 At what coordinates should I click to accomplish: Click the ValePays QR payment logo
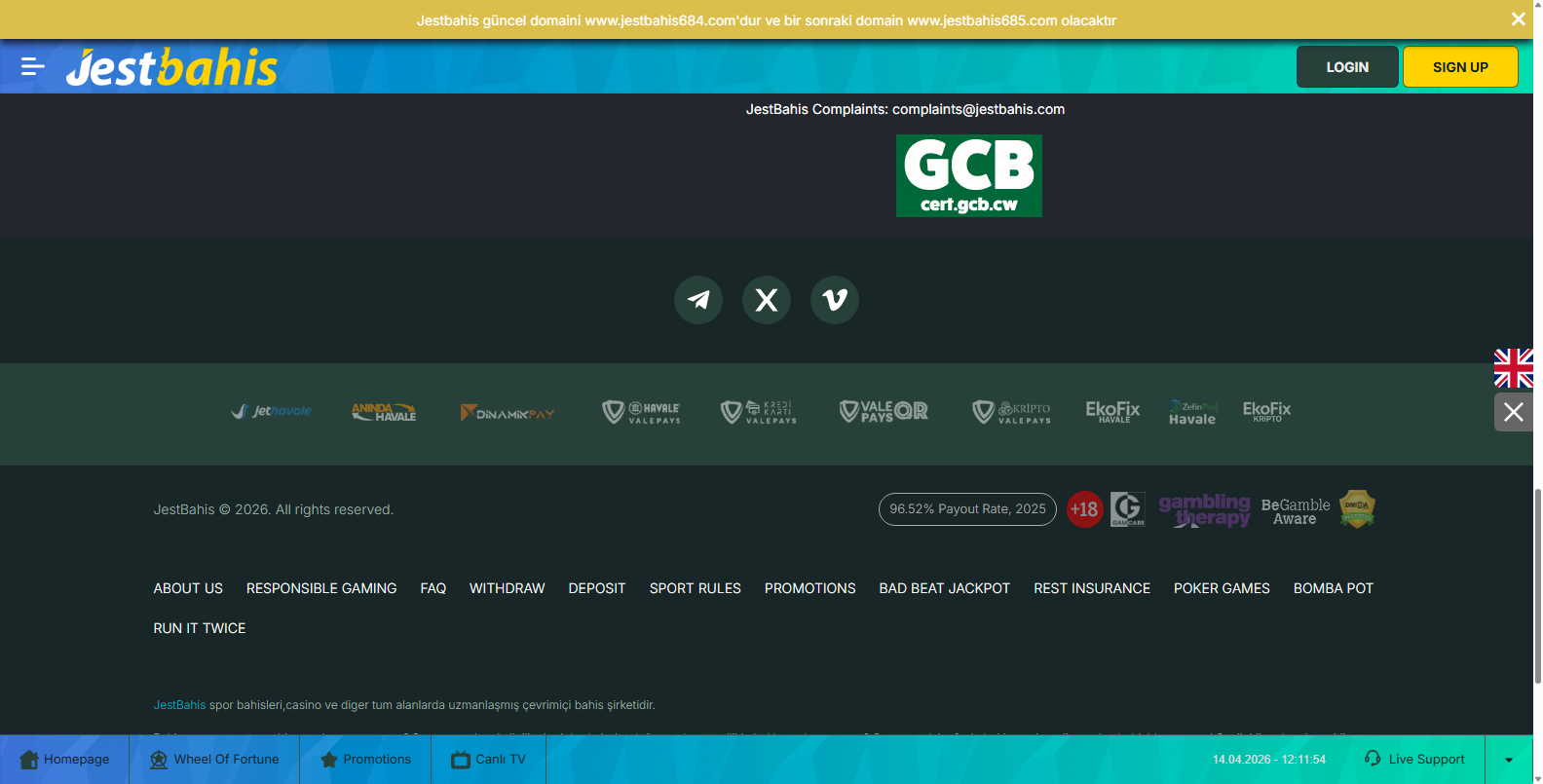pos(884,412)
